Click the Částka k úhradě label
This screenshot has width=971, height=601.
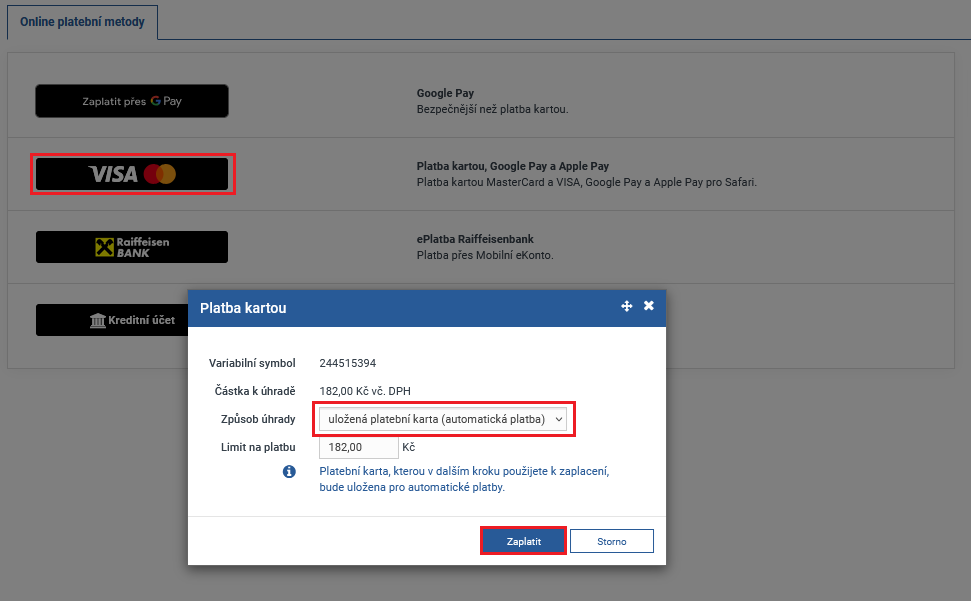pos(255,391)
